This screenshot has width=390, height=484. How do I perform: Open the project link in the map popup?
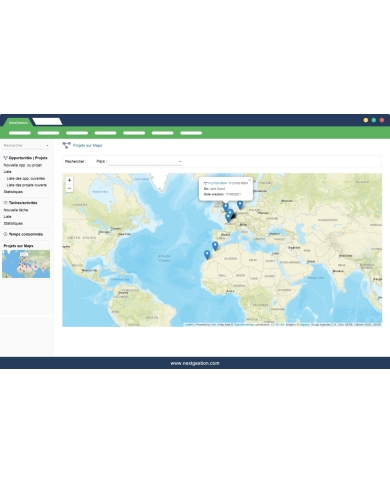(x=217, y=183)
